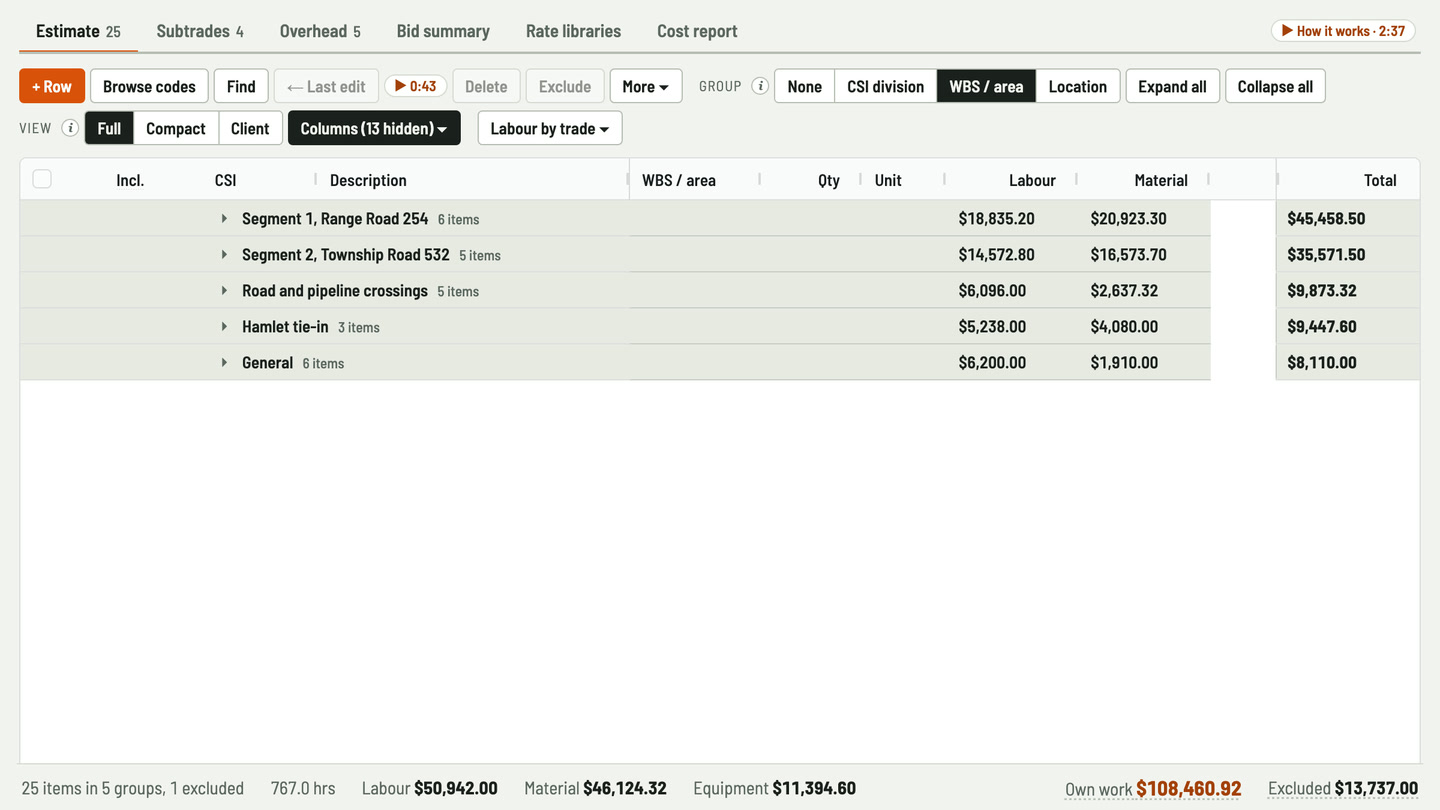Click Material $46,124.32 in footer
The width and height of the screenshot is (1440, 810).
coord(595,788)
